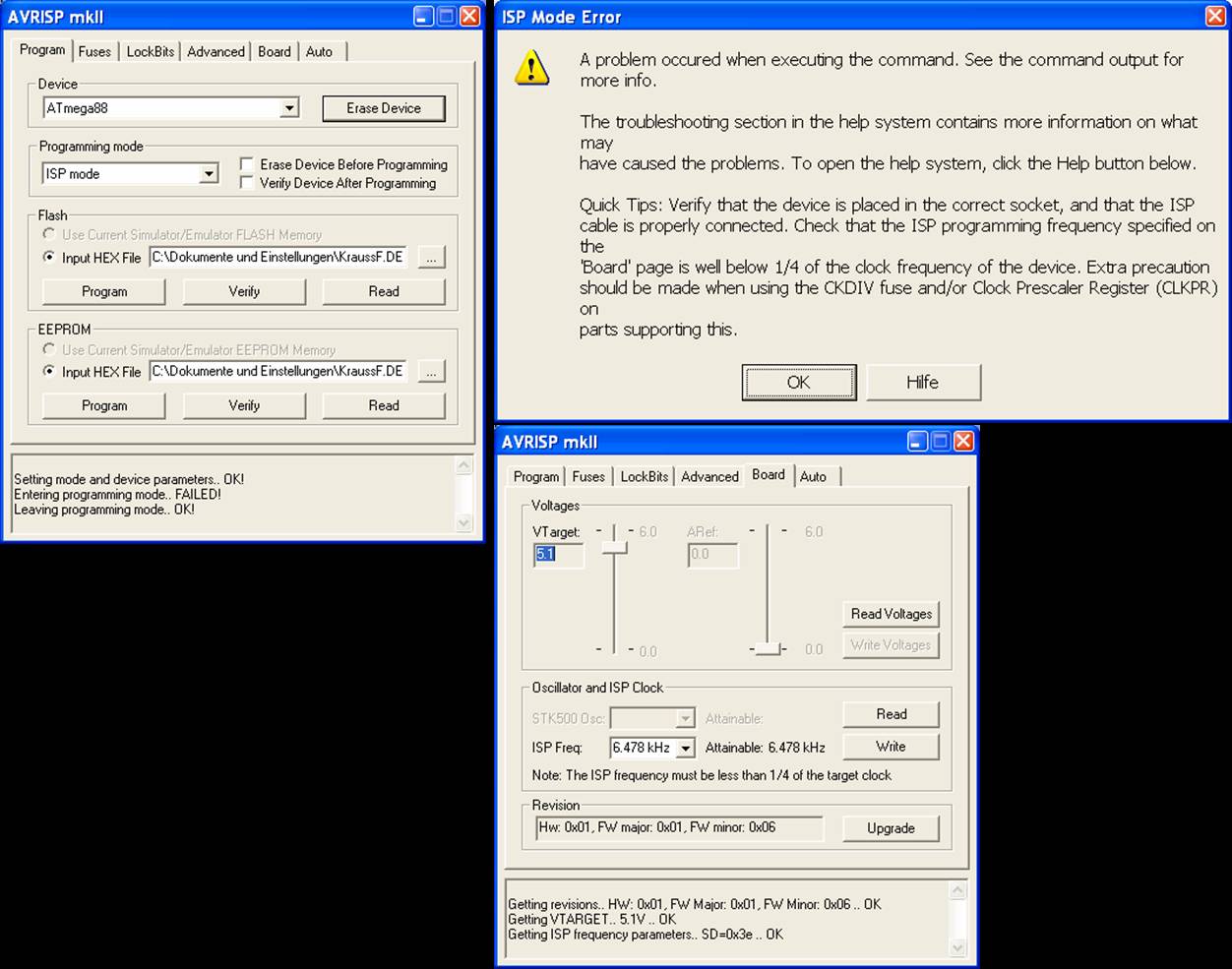1232x969 pixels.
Task: Click the Flash HEX file path field
Action: [277, 257]
